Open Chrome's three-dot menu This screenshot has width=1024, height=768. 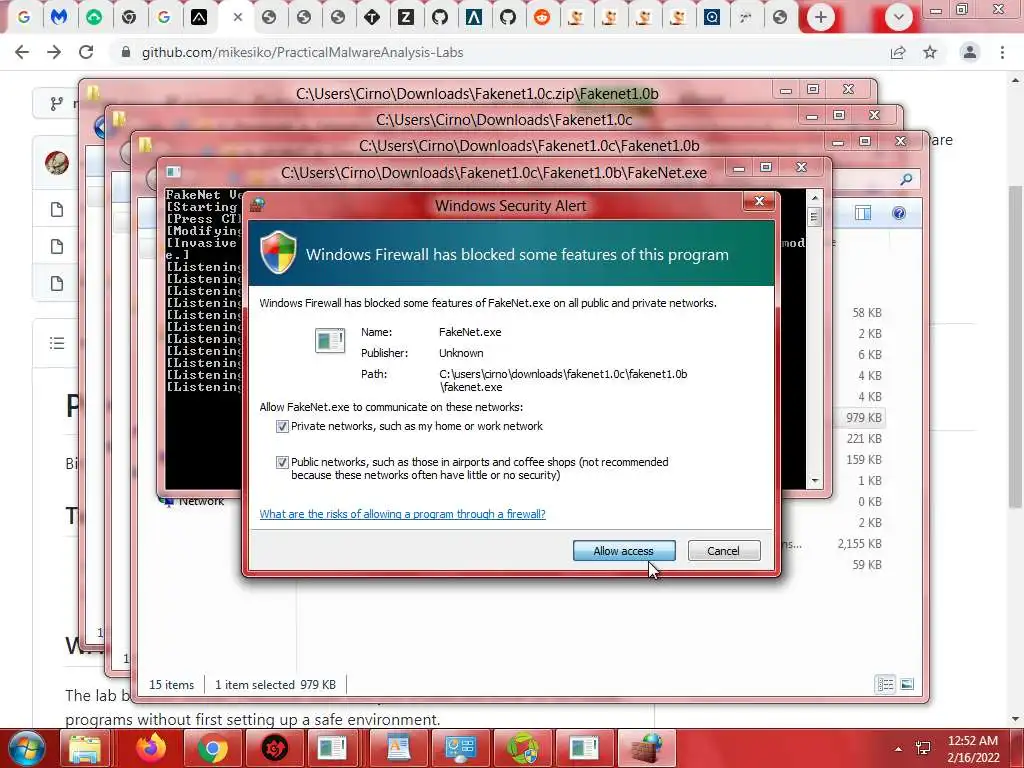pyautogui.click(x=1002, y=52)
